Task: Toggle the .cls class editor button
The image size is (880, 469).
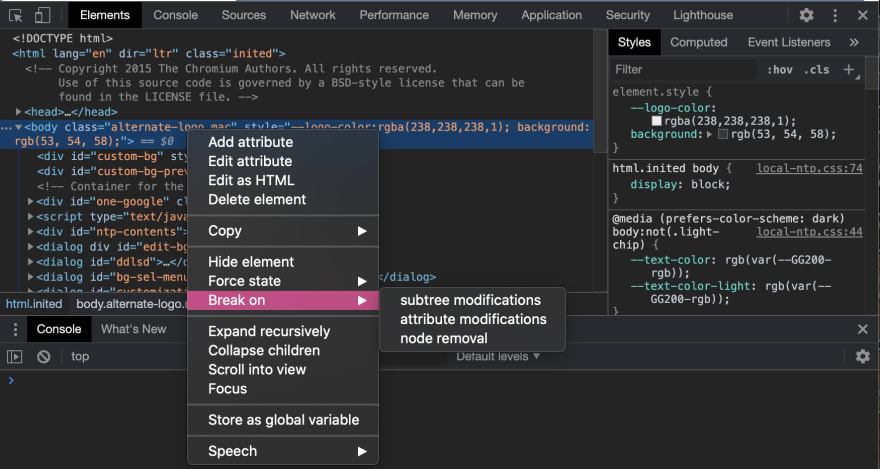Action: click(817, 70)
